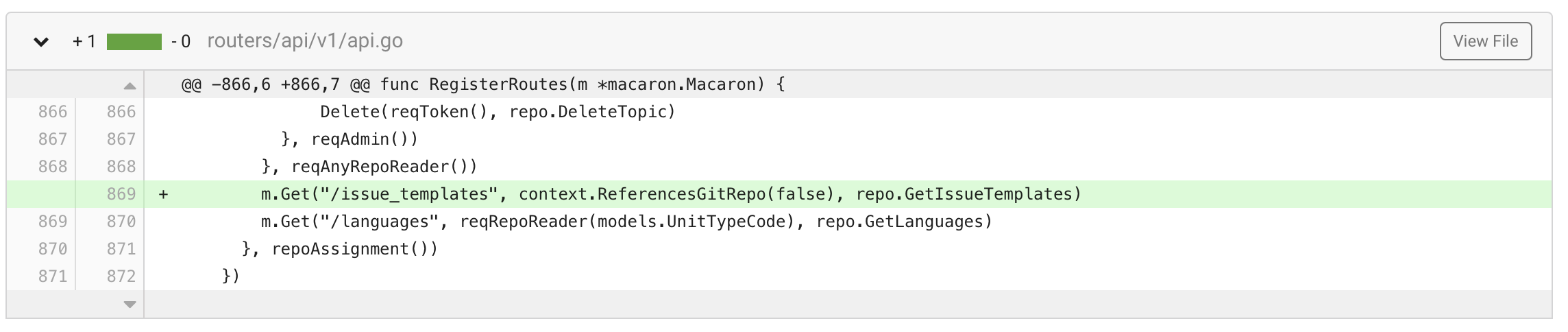Click the green additions bar
Screen dimensions: 1568x332
click(134, 42)
